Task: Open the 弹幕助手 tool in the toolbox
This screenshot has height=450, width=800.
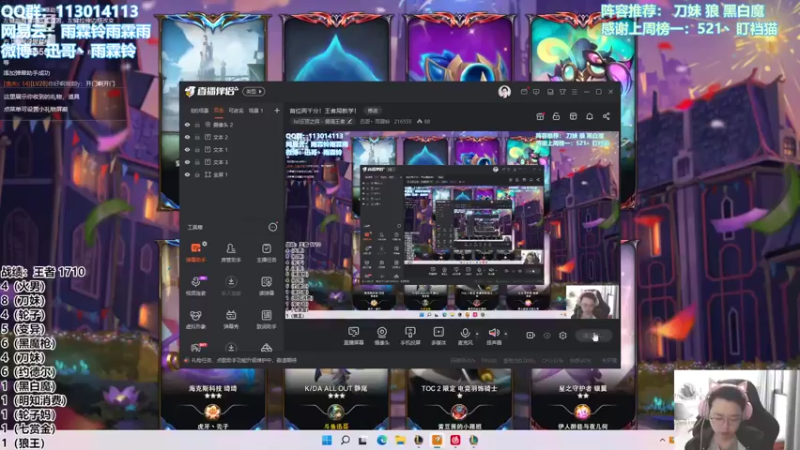Action: [195, 252]
